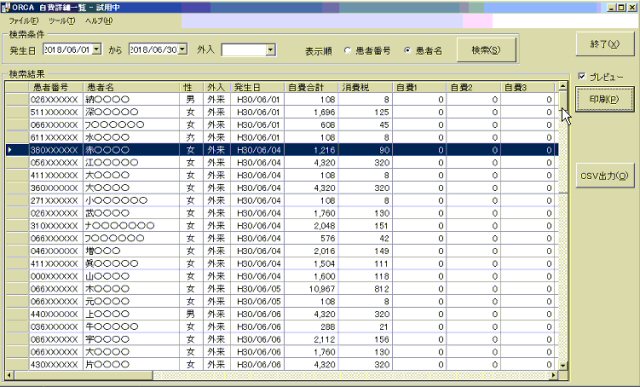
Task: Click the horizontal scrollbar thumb
Action: (83, 375)
